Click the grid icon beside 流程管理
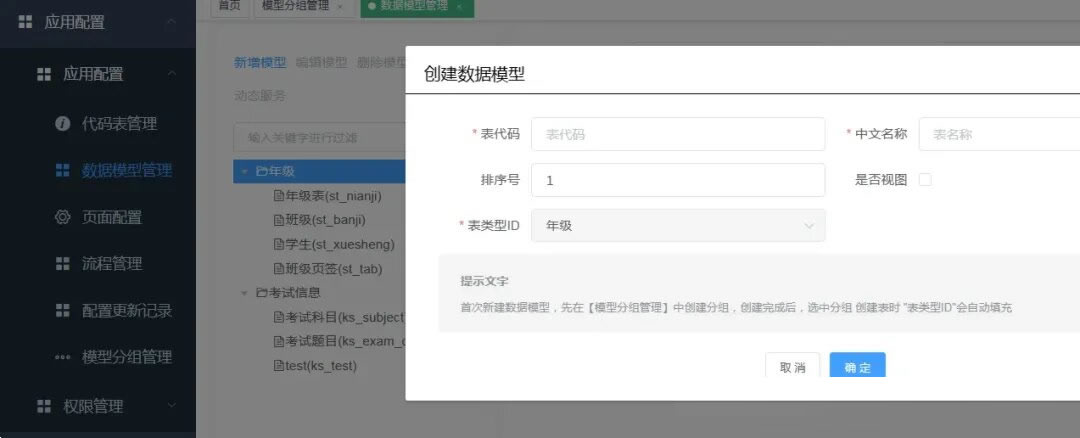The width and height of the screenshot is (1080, 438). point(62,264)
